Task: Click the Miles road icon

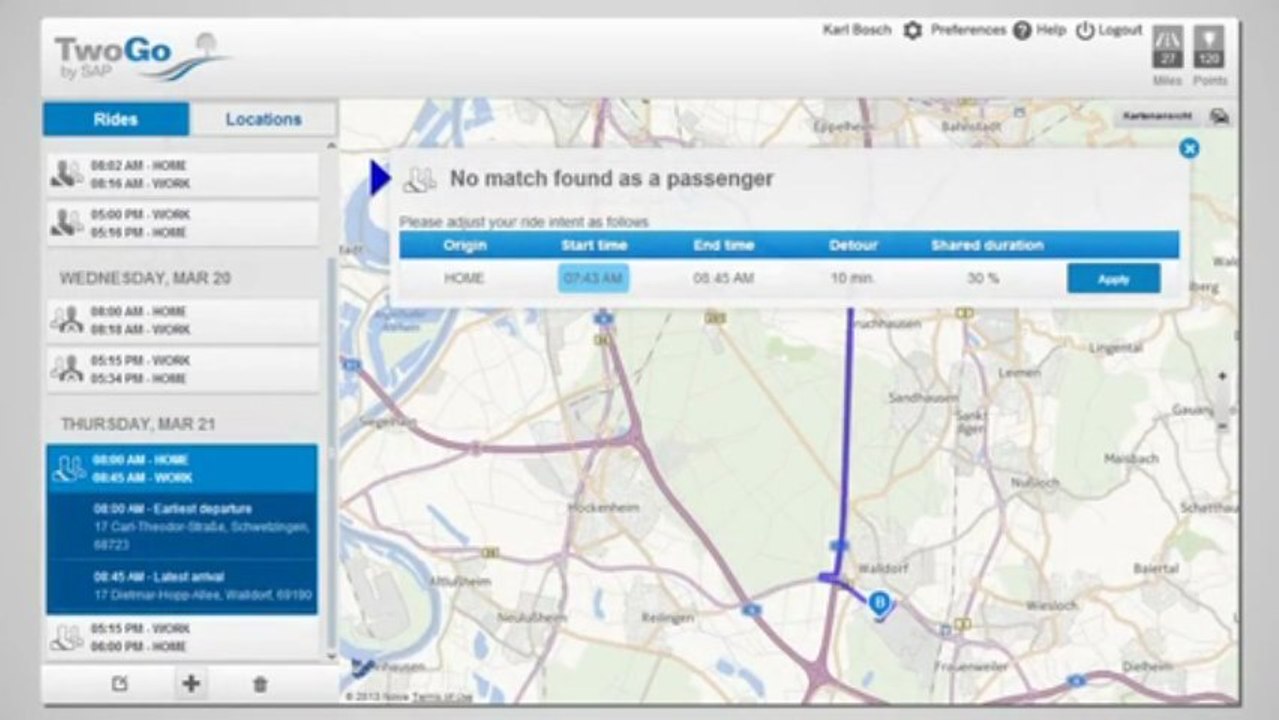Action: tap(1167, 39)
